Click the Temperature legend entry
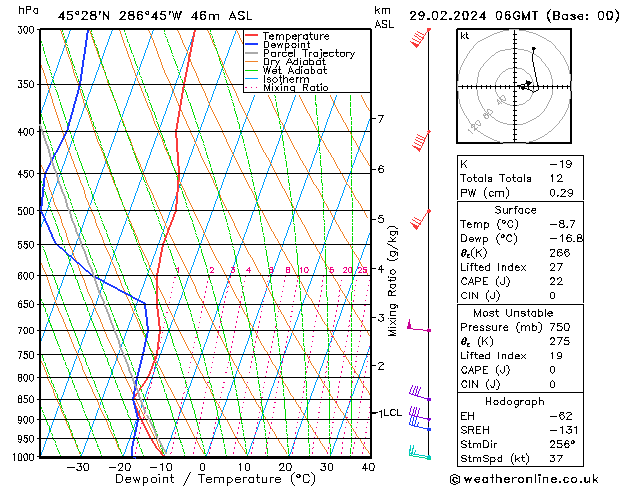Screen dimensions: 629x486 (296, 36)
